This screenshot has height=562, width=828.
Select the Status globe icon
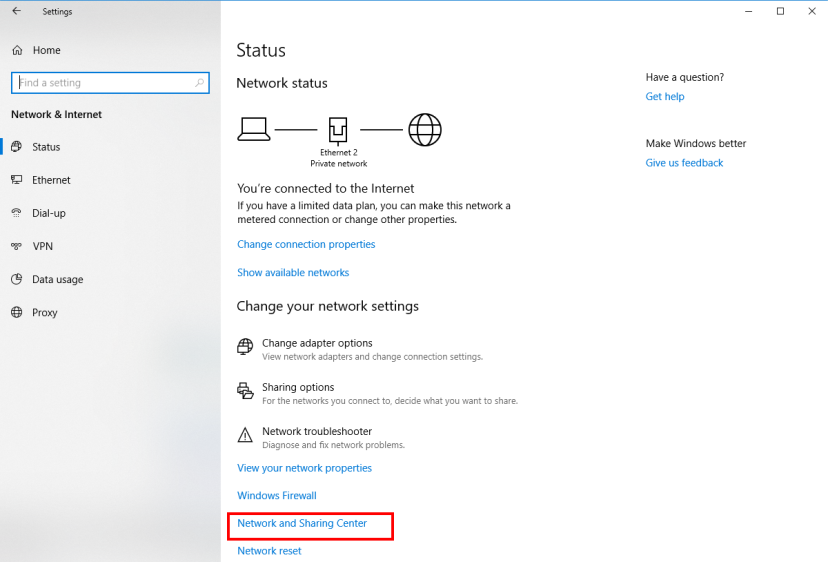[17, 147]
